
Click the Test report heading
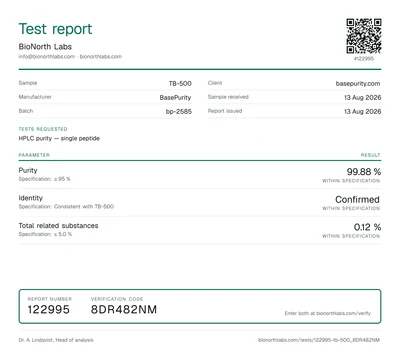point(55,29)
